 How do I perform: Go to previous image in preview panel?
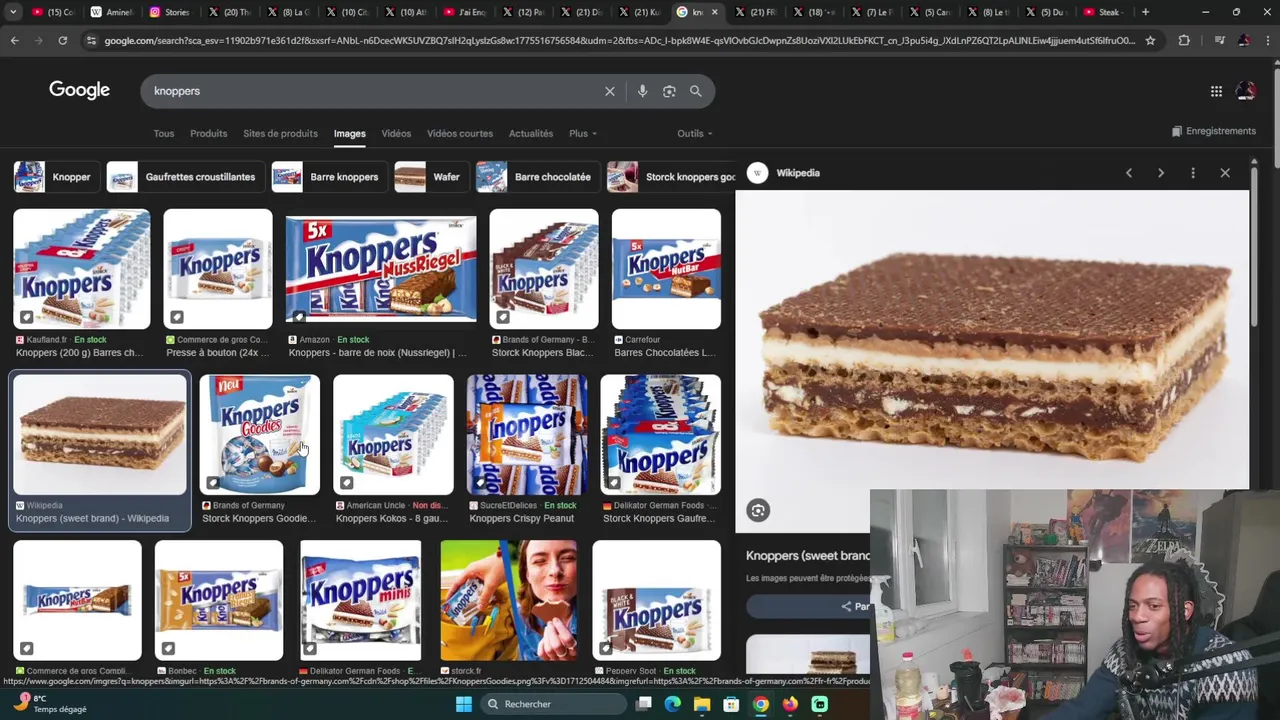coord(1129,173)
